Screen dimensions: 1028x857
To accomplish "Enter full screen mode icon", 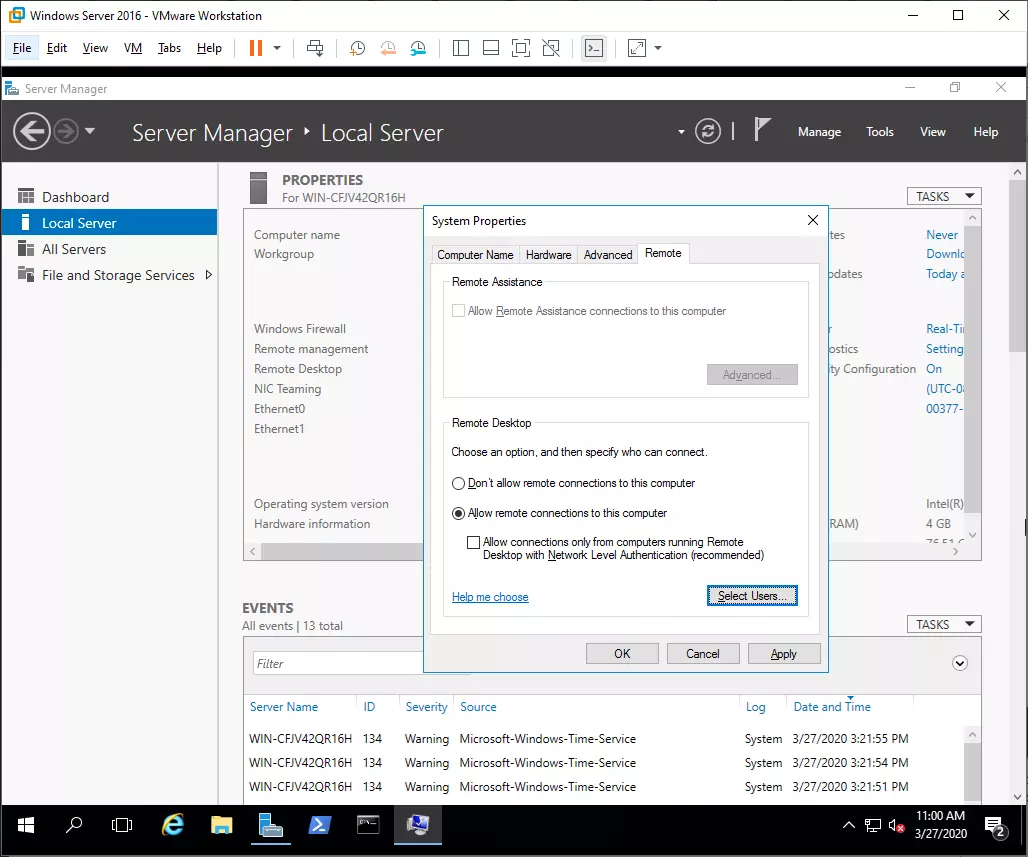I will tap(521, 48).
